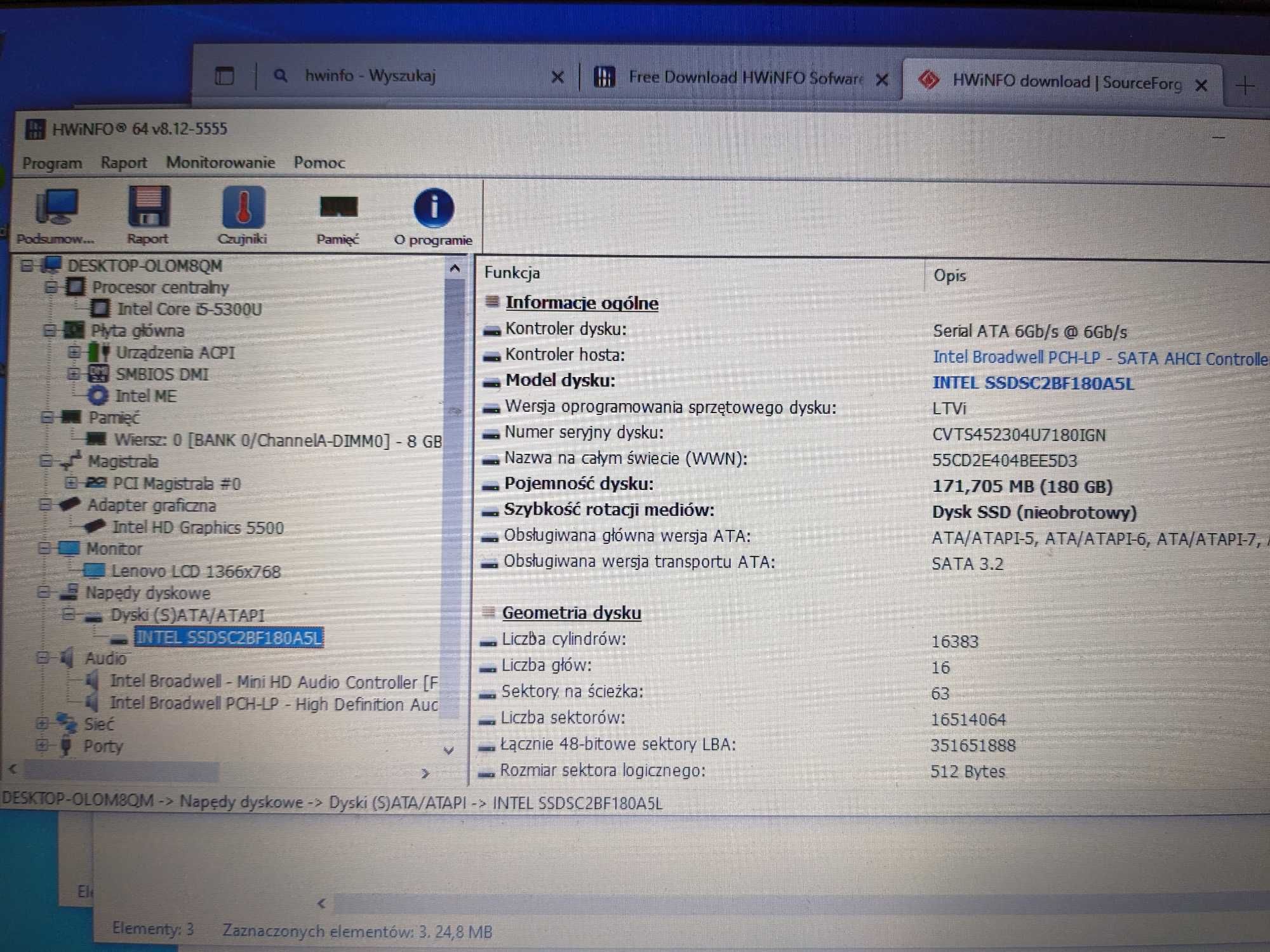This screenshot has width=1270, height=952.
Task: Expand the Sieć tree node
Action: tap(42, 723)
